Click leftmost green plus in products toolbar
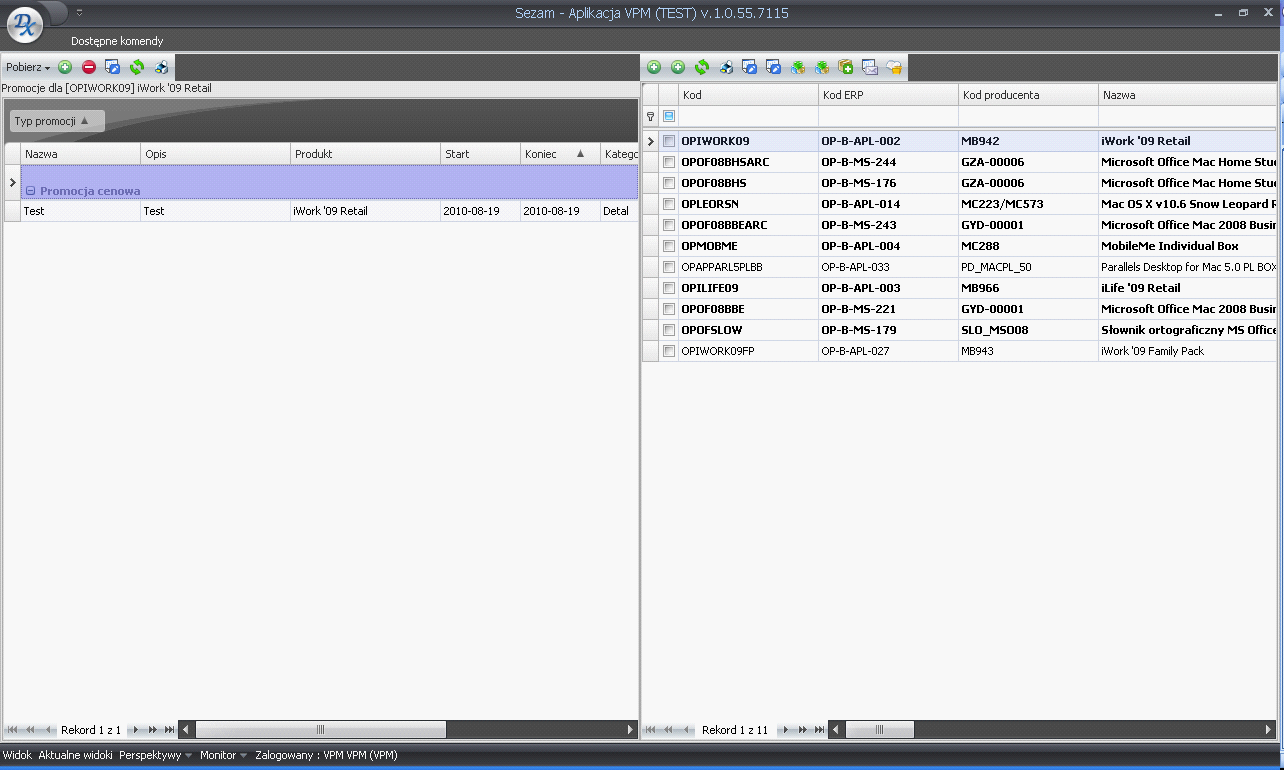 (654, 67)
